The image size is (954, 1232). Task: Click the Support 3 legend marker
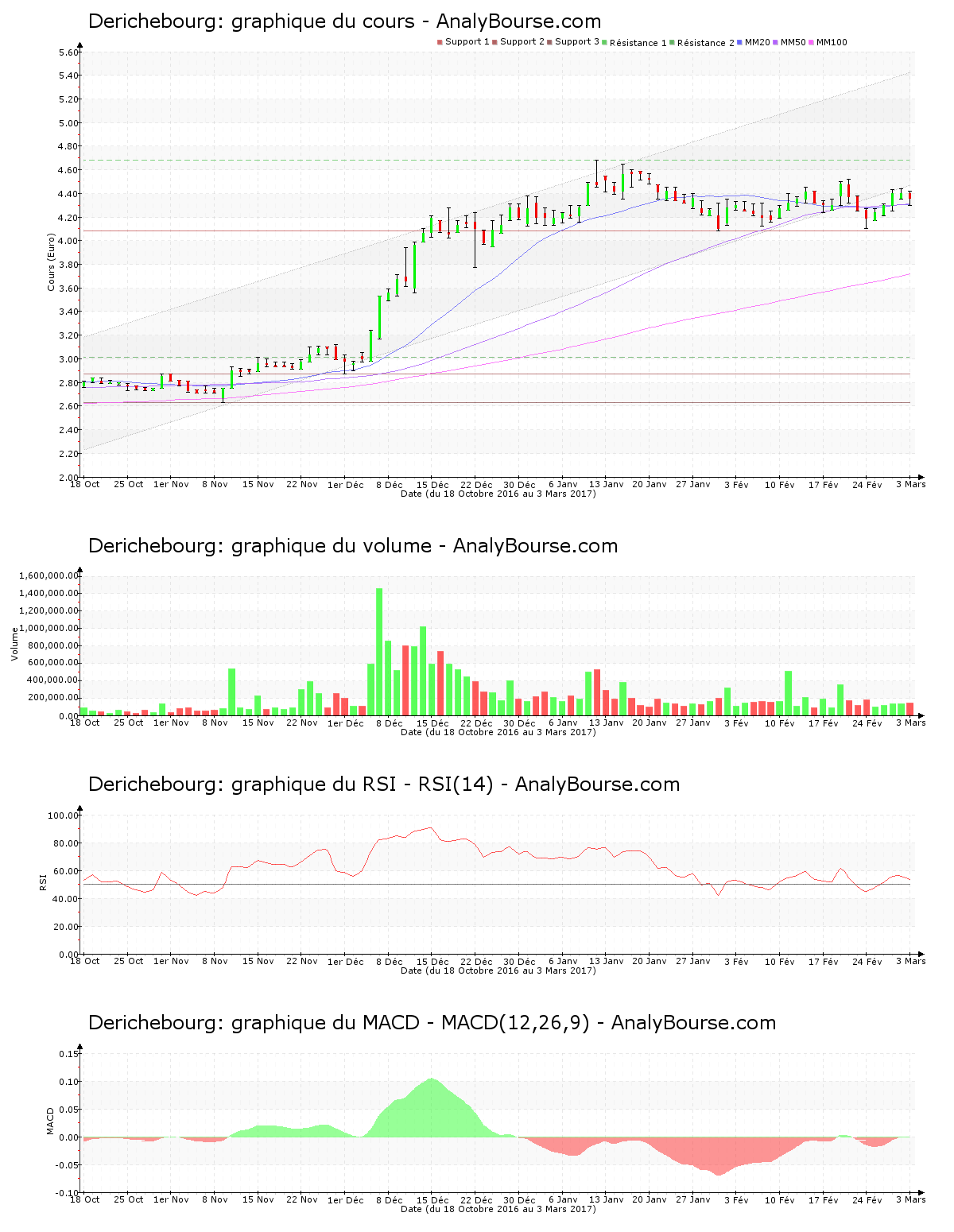click(x=550, y=42)
